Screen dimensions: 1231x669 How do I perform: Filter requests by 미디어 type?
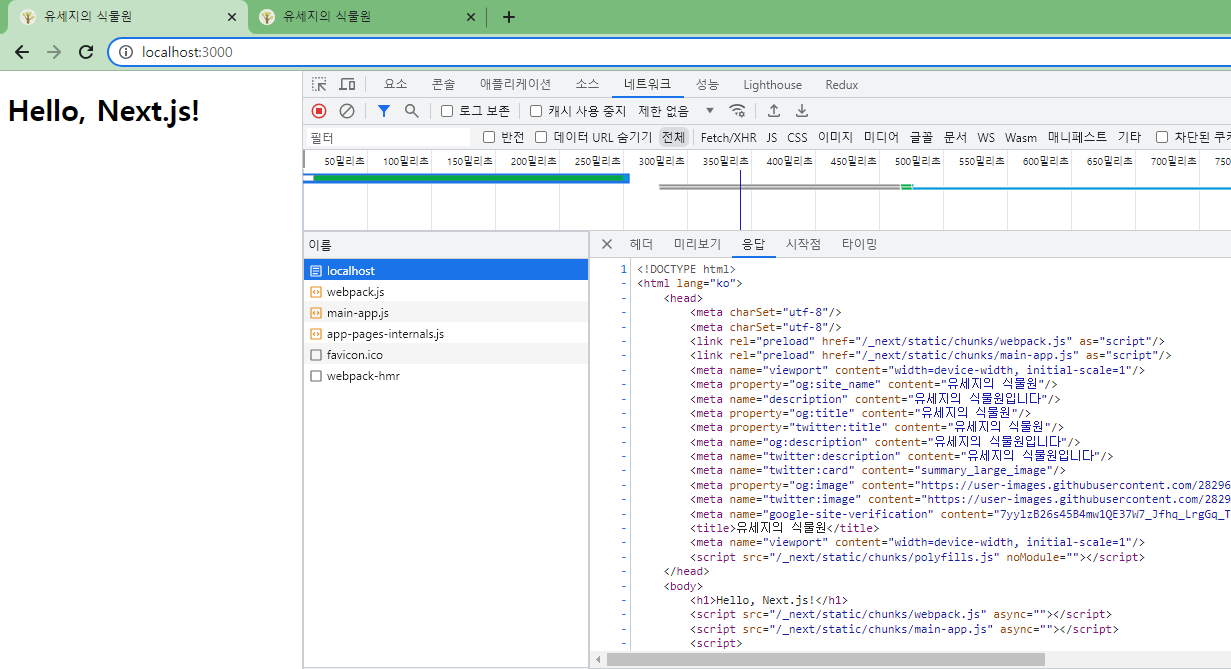tap(881, 137)
